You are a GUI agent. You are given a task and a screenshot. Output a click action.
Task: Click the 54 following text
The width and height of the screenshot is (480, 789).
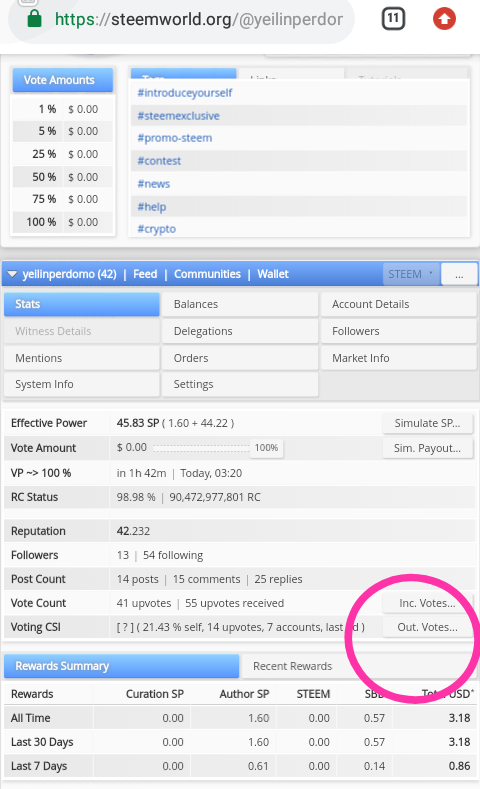pos(173,556)
